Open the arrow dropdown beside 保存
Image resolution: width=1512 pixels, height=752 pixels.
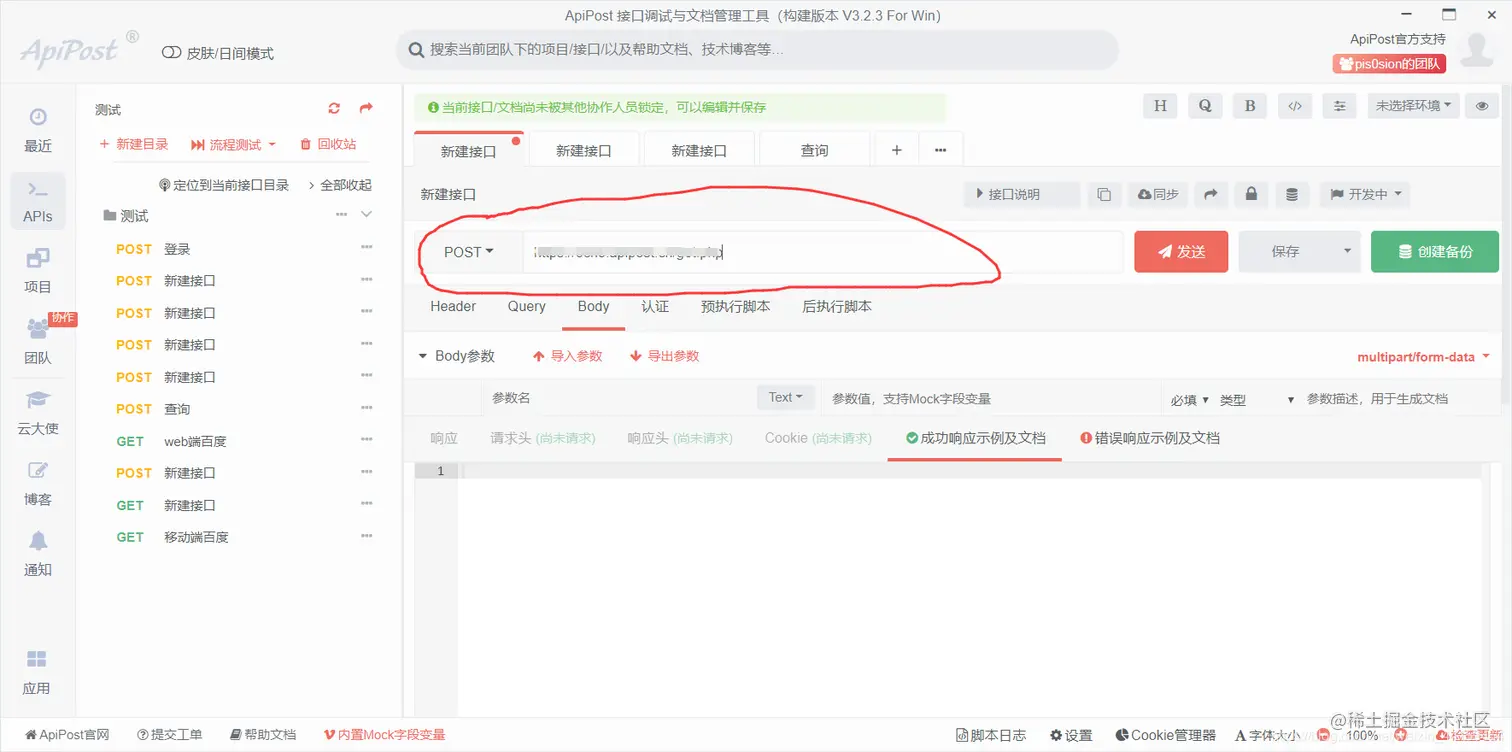click(1347, 251)
